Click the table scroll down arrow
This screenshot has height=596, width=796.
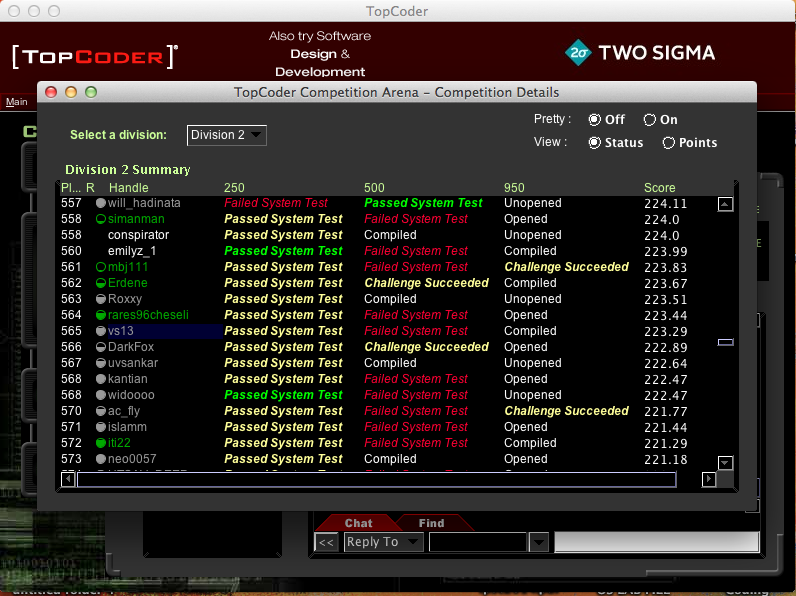725,462
